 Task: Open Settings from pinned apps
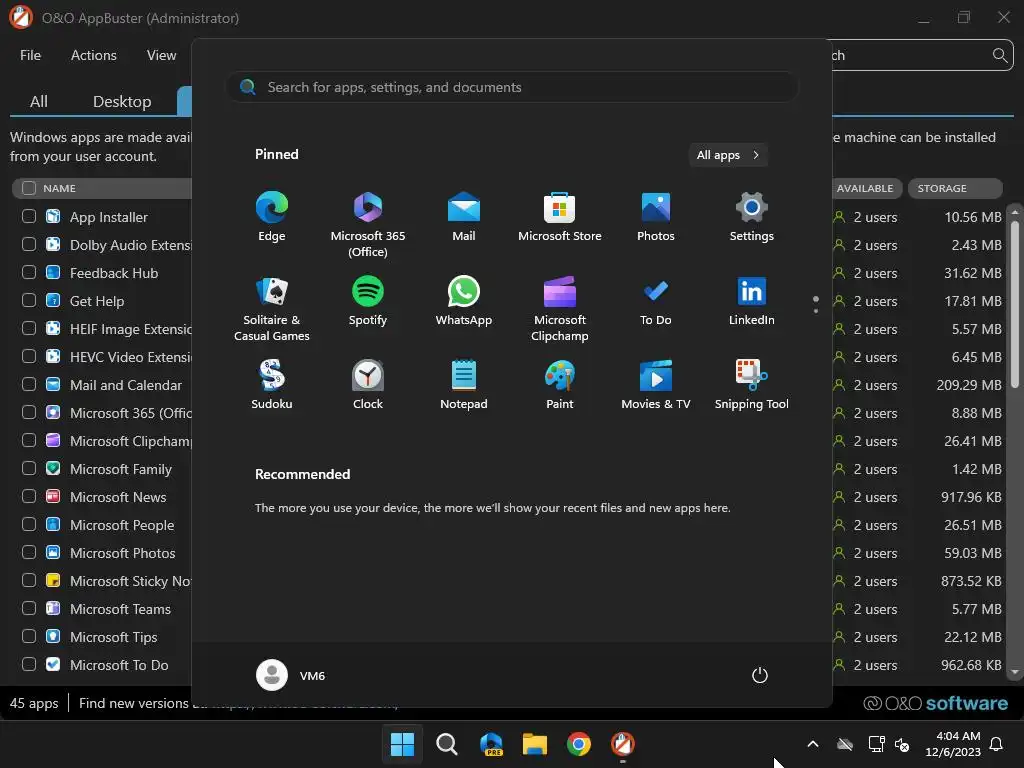click(x=752, y=217)
